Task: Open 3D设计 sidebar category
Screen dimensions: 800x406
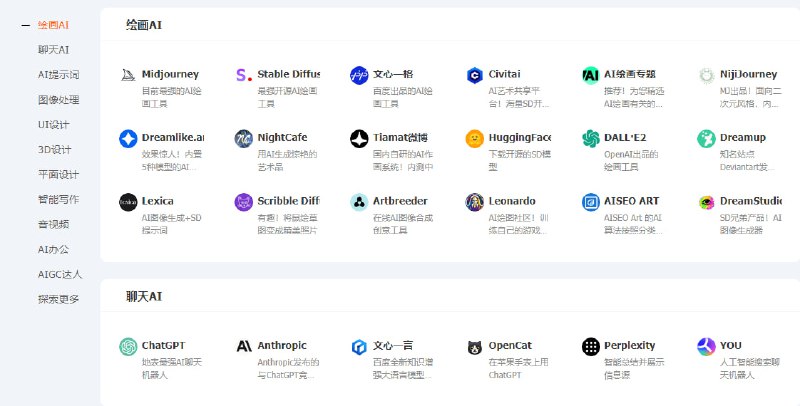Action: point(54,150)
